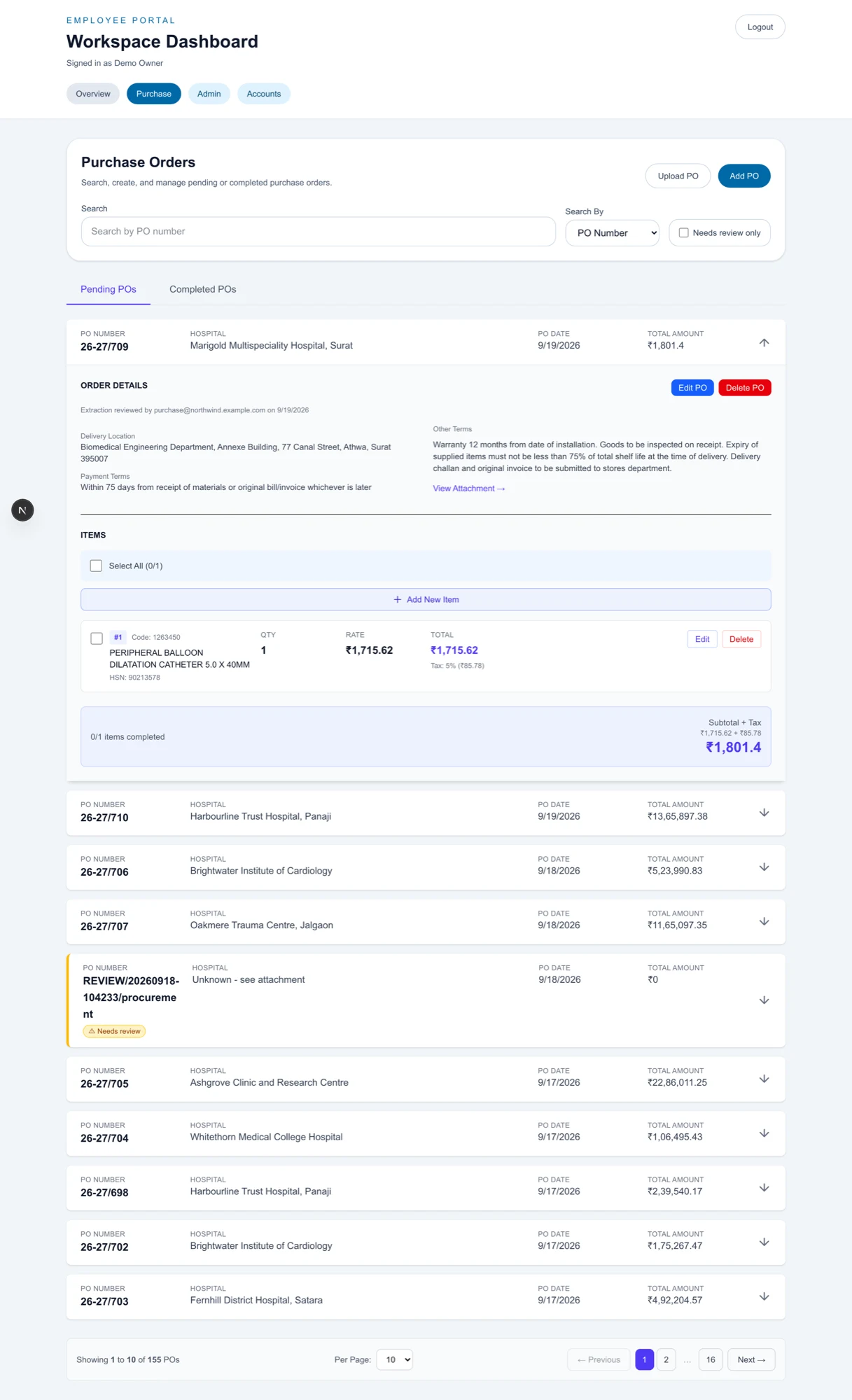
Task: Click Ashgrove Clinic and Research Centre
Action: click(x=270, y=1083)
